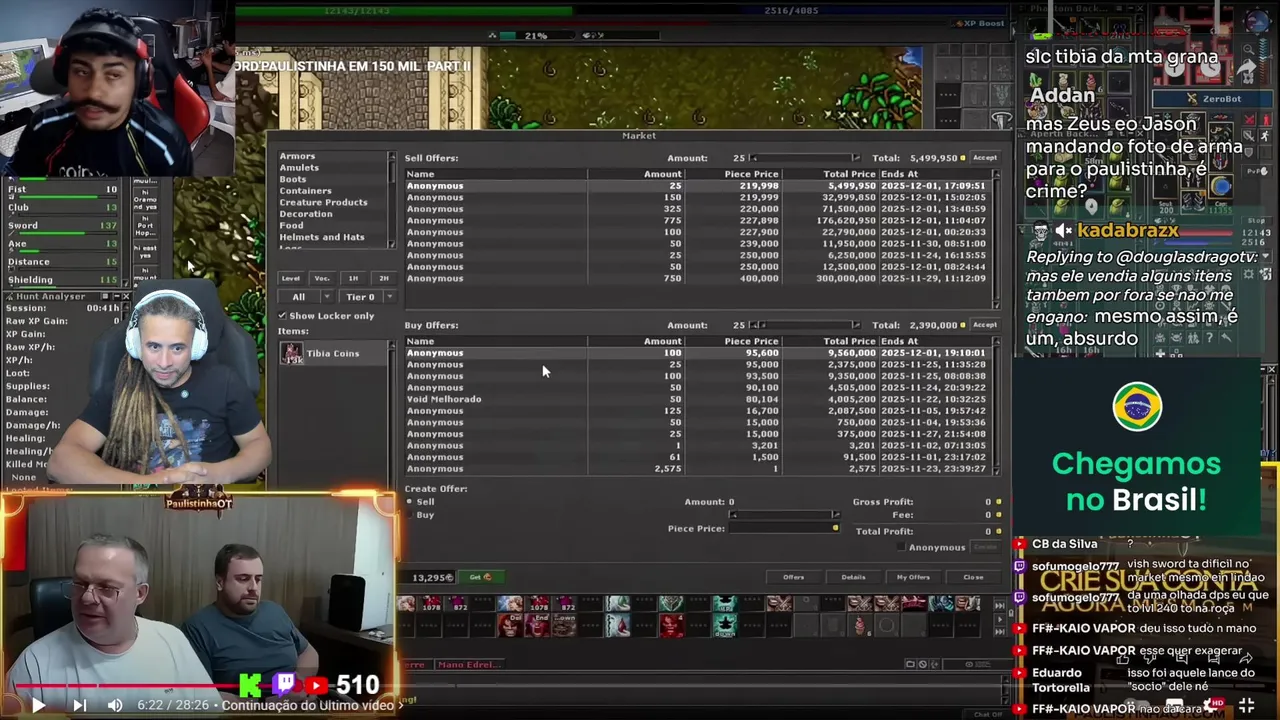Toggle the 1H weapon filter
This screenshot has width=1280, height=720.
click(353, 278)
